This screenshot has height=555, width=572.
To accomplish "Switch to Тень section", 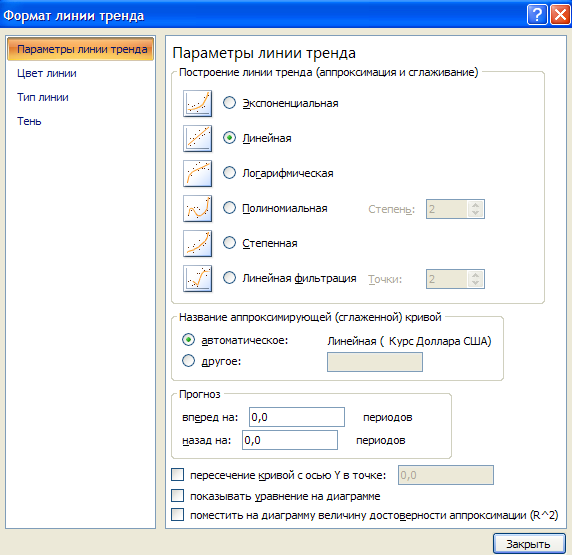I will click(29, 121).
